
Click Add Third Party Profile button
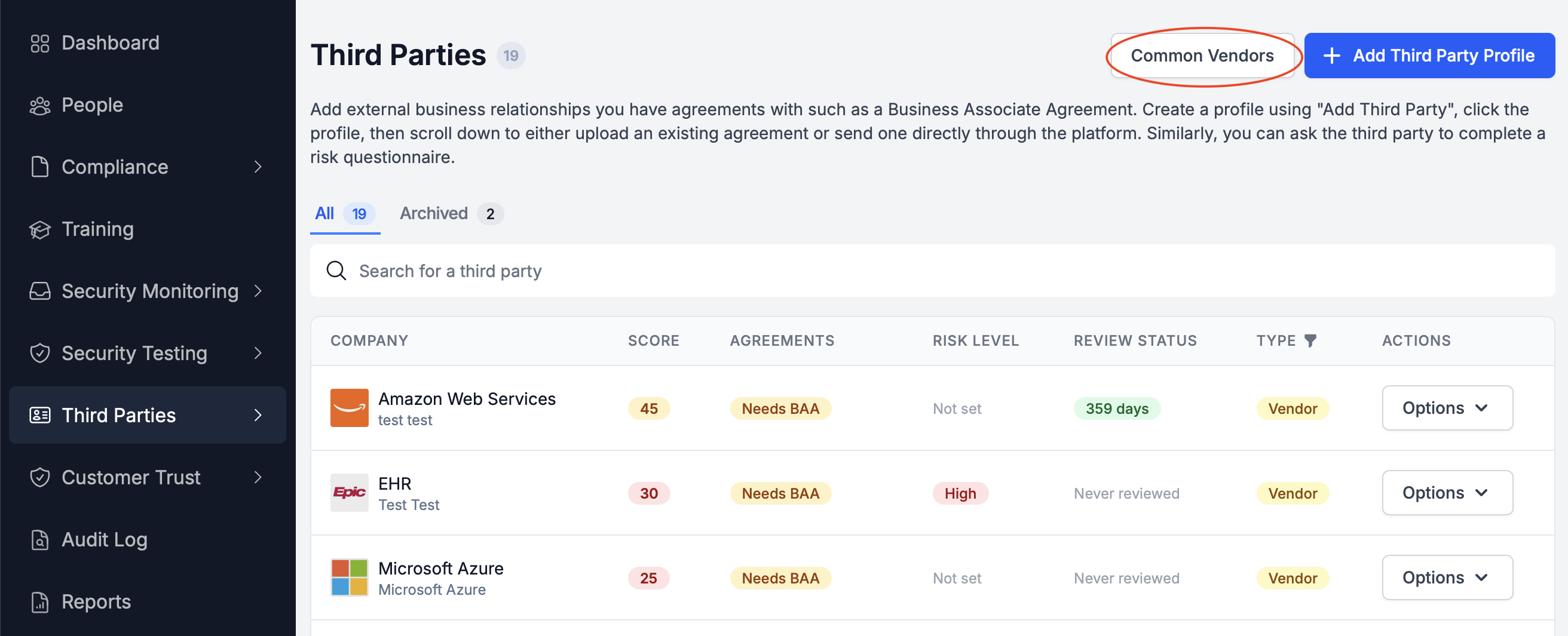[1429, 56]
